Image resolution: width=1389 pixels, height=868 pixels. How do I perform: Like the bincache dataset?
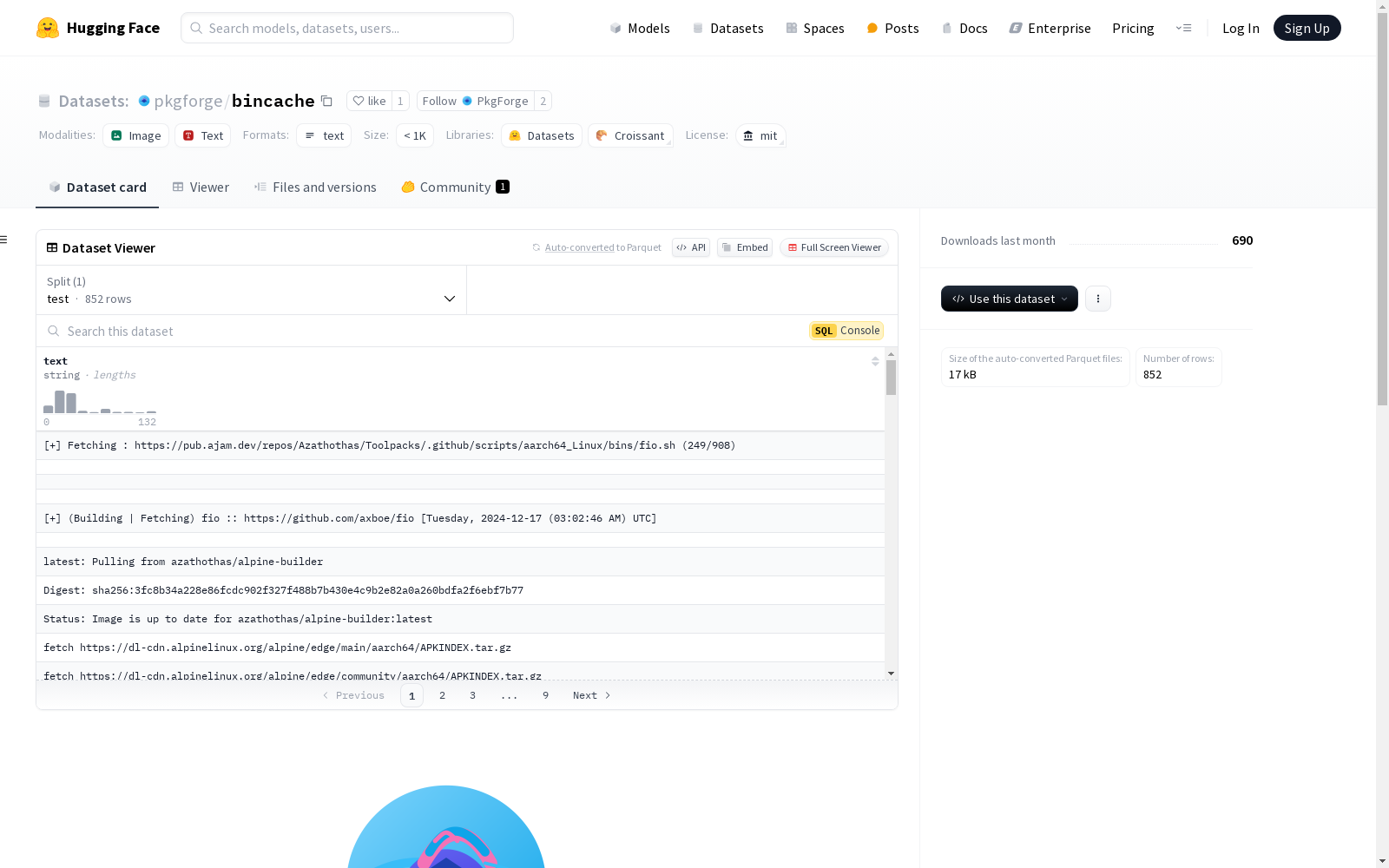click(369, 101)
